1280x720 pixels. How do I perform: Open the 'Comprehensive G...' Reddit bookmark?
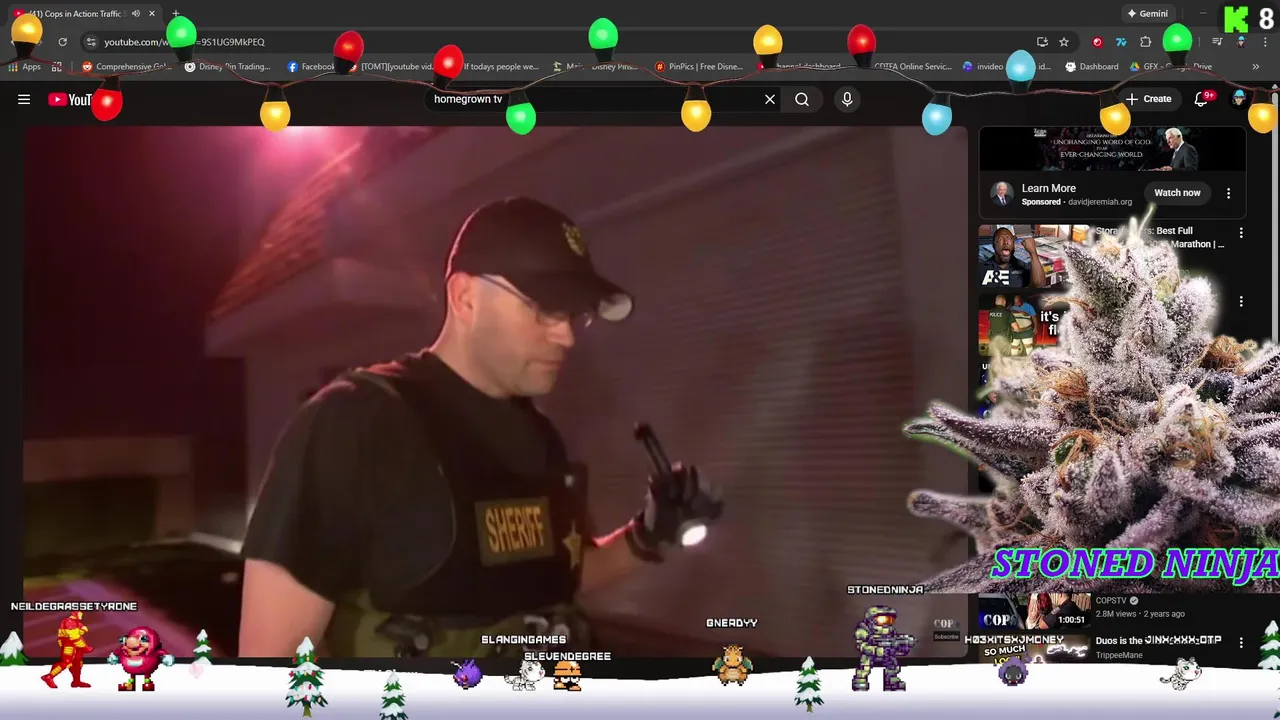[x=127, y=67]
